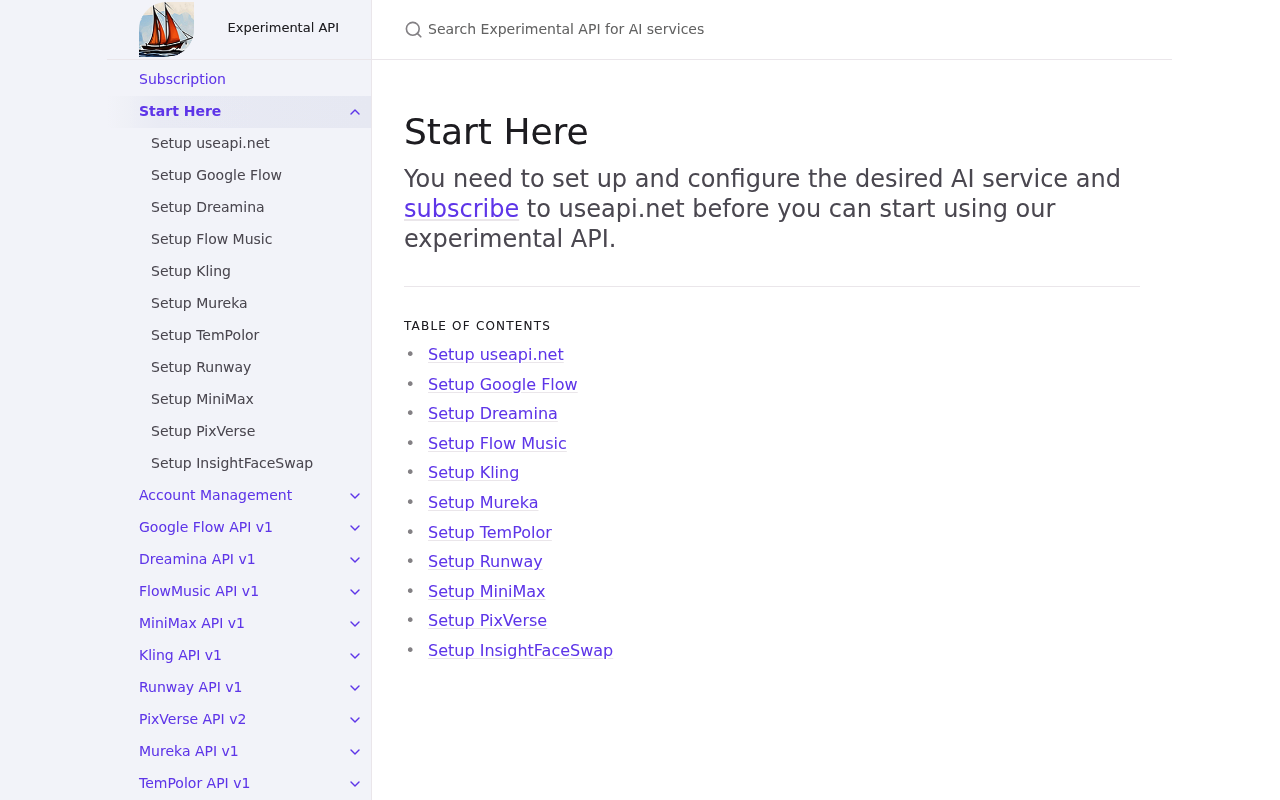Open Setup Dreamina in table of contents
1280x800 pixels.
click(493, 414)
